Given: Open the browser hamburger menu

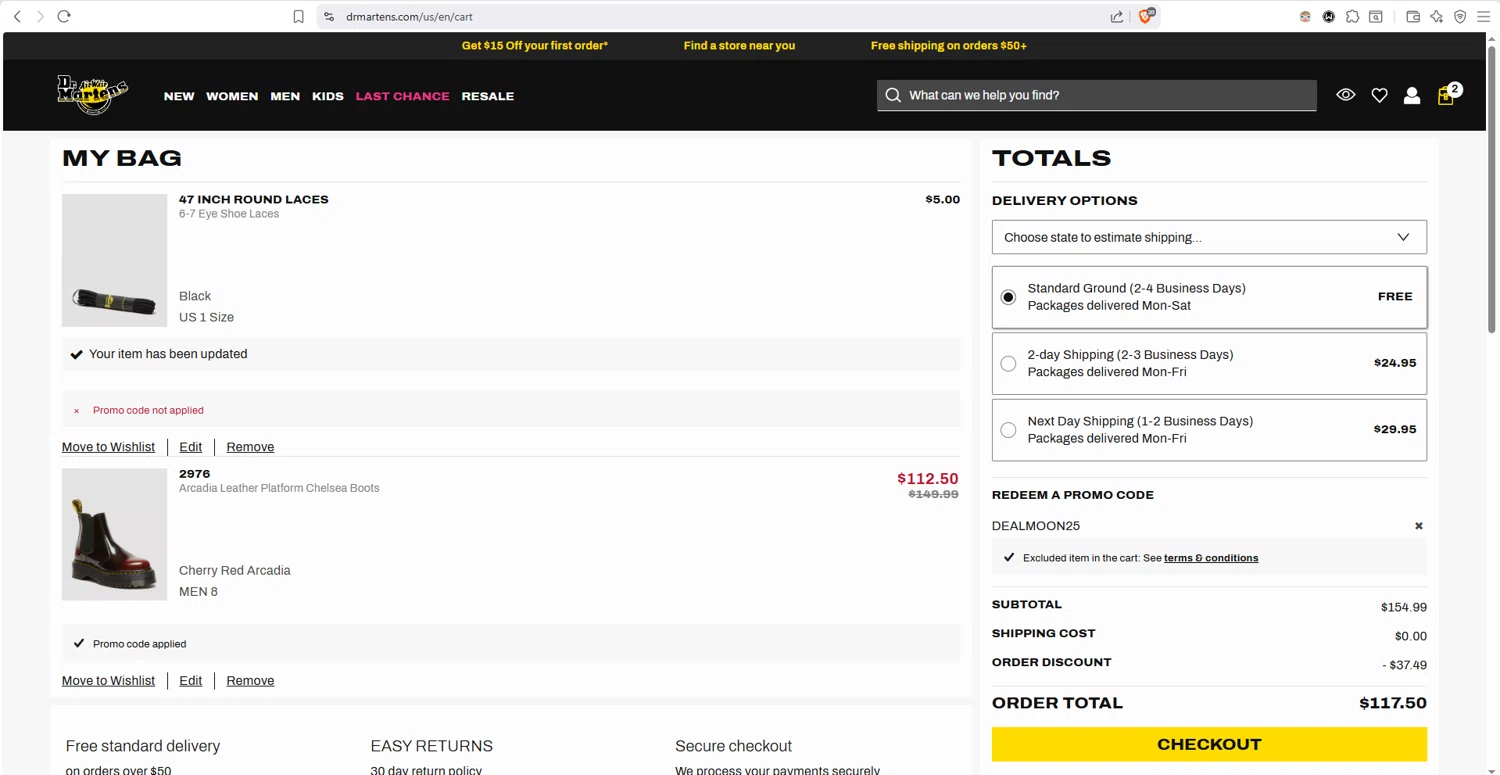Looking at the screenshot, I should (1484, 16).
